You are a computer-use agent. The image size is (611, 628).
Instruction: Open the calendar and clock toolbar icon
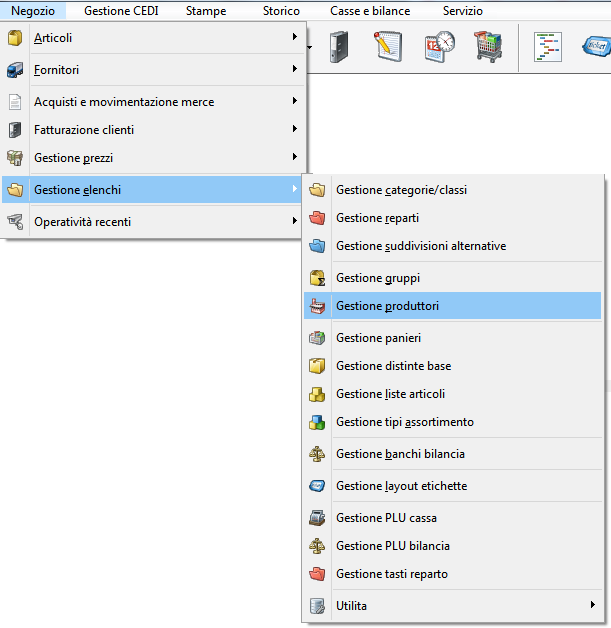(438, 47)
